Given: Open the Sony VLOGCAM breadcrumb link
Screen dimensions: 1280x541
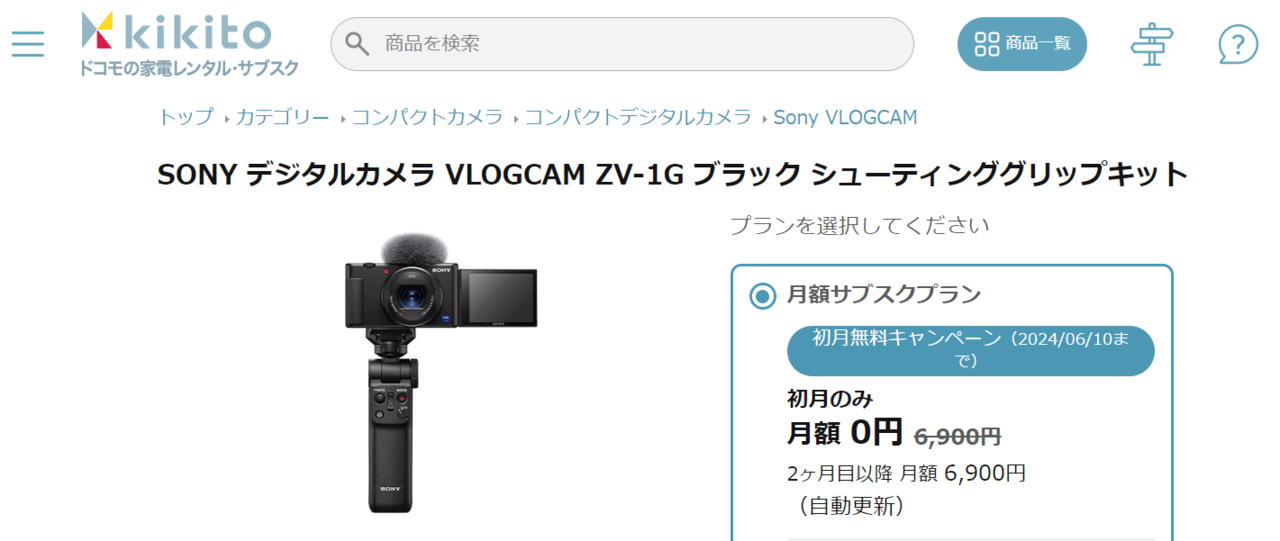Looking at the screenshot, I should (845, 117).
